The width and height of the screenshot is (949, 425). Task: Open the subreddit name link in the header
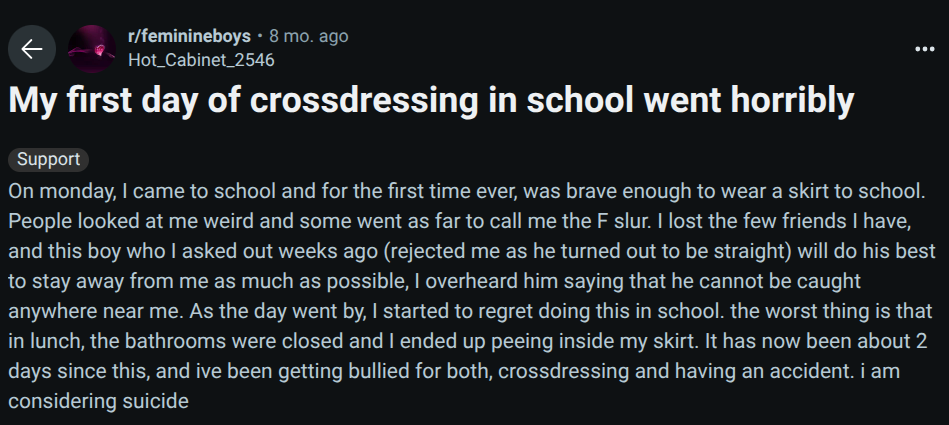tap(189, 37)
